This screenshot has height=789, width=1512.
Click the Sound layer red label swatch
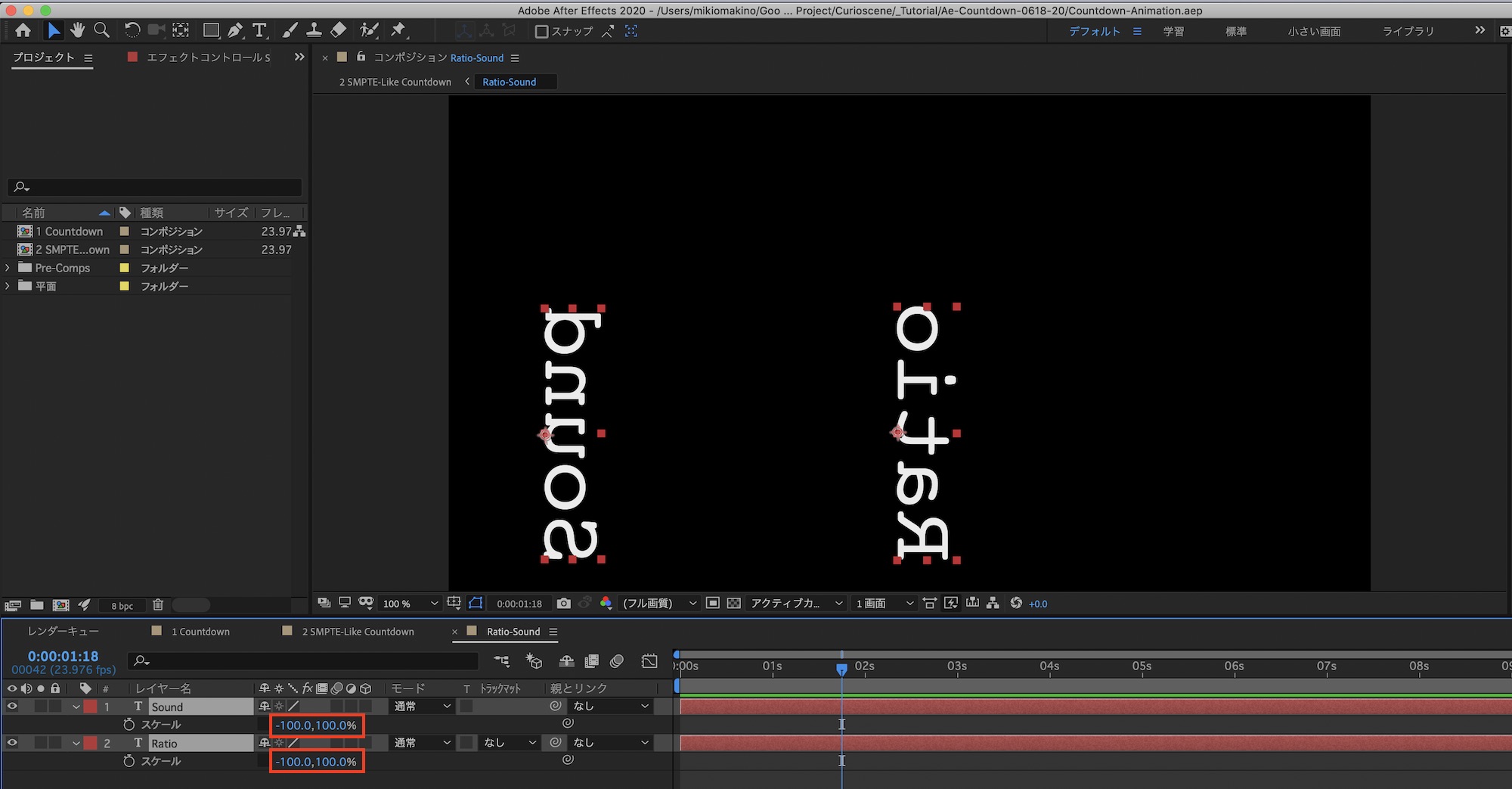coord(91,706)
